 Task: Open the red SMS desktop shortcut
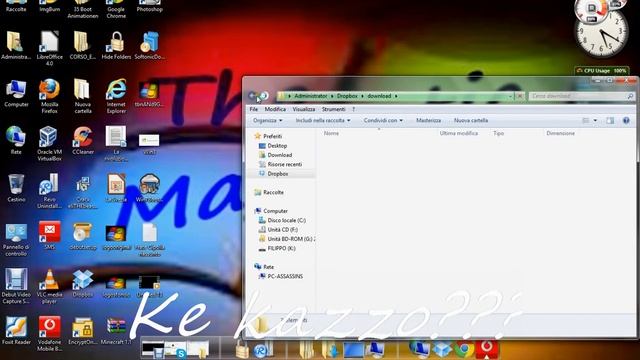pyautogui.click(x=49, y=236)
